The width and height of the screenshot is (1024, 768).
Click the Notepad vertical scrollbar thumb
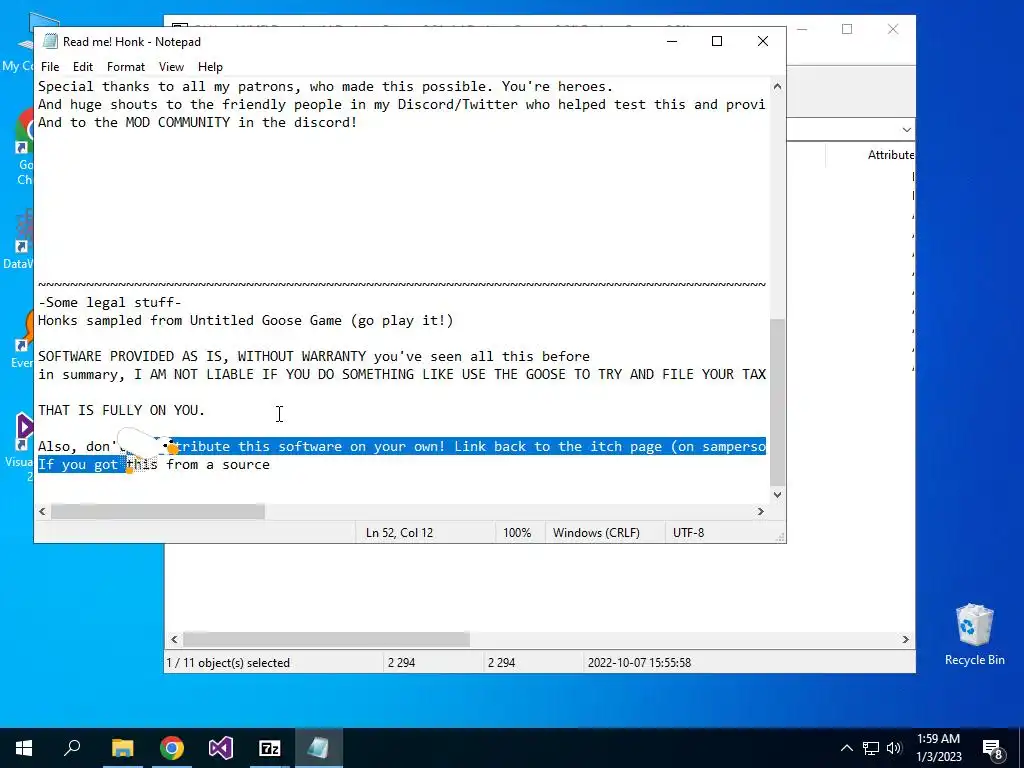pyautogui.click(x=777, y=402)
